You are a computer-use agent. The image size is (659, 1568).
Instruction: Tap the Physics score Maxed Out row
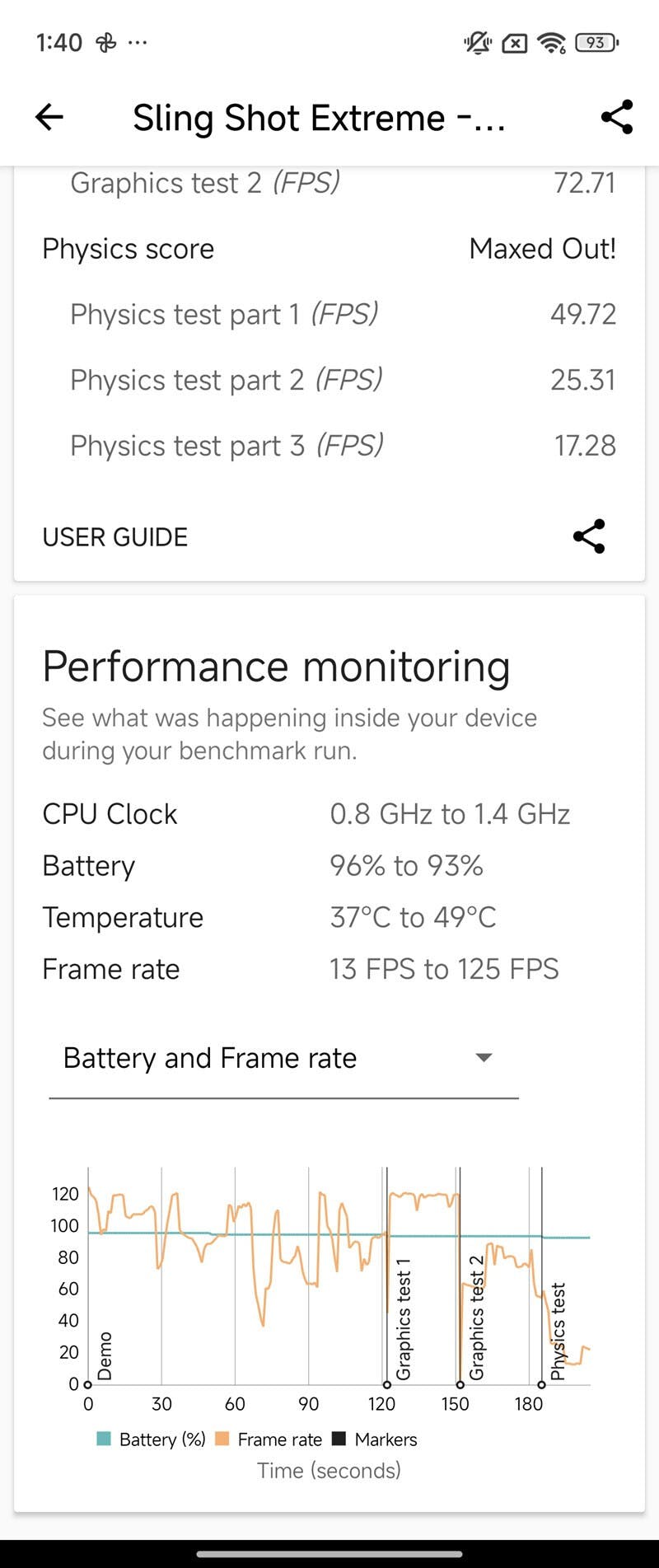pyautogui.click(x=329, y=249)
